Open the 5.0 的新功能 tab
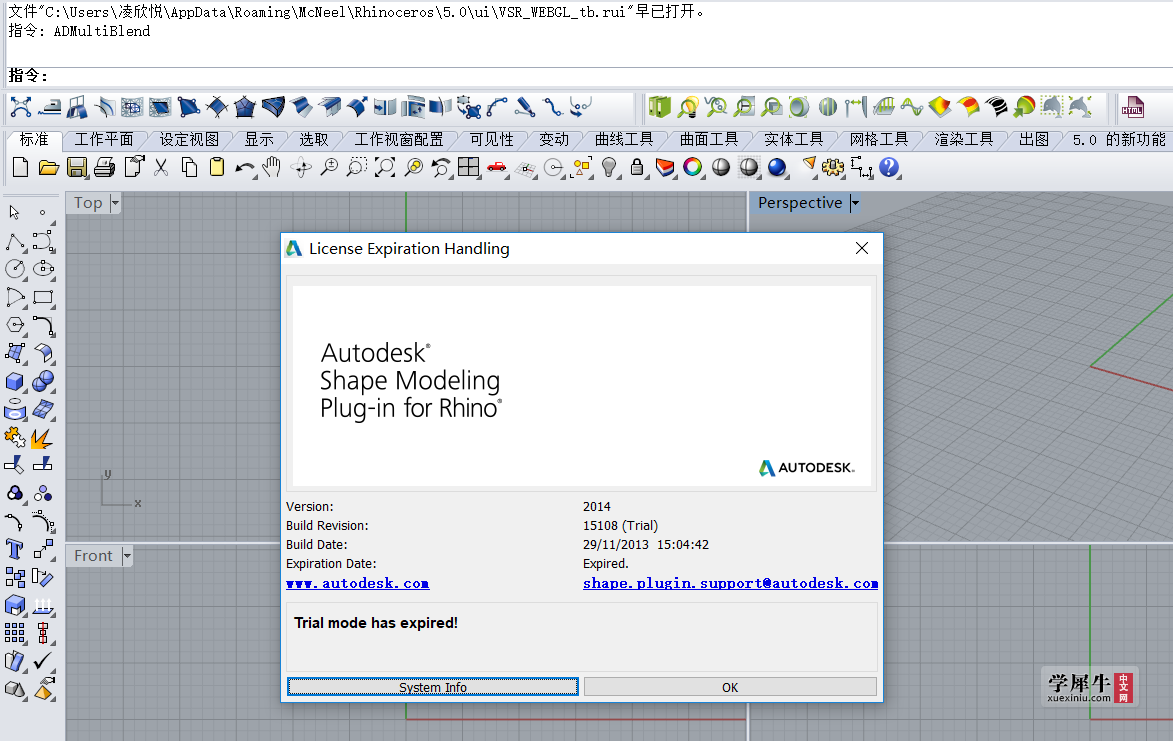This screenshot has height=741, width=1173. click(x=1119, y=140)
